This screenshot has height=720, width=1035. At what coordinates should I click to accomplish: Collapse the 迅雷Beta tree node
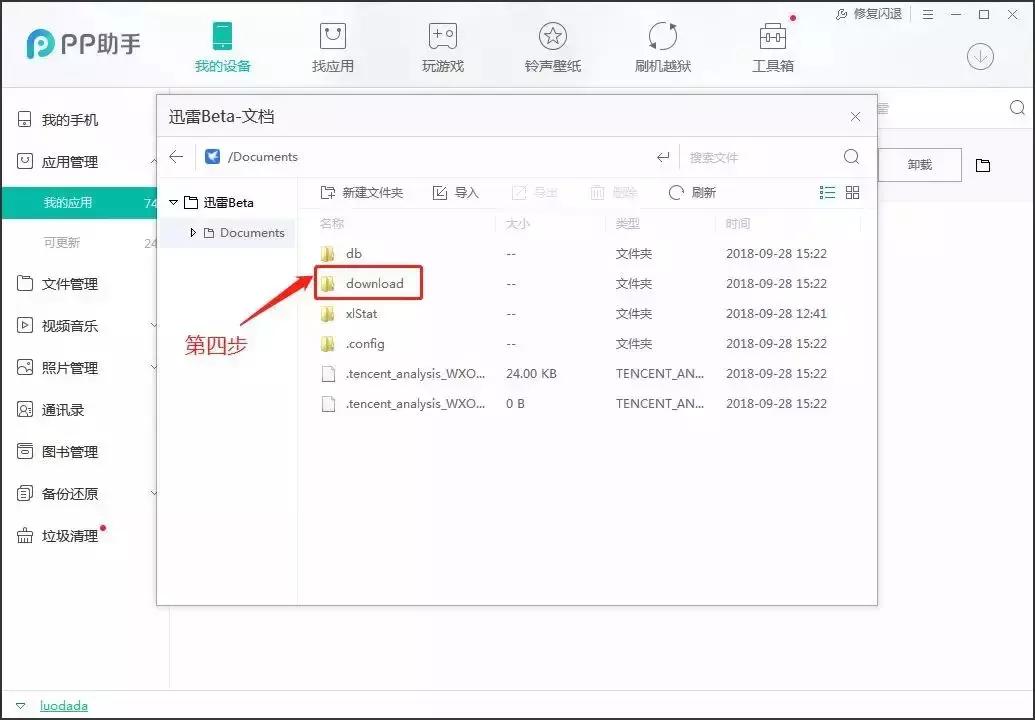(176, 202)
